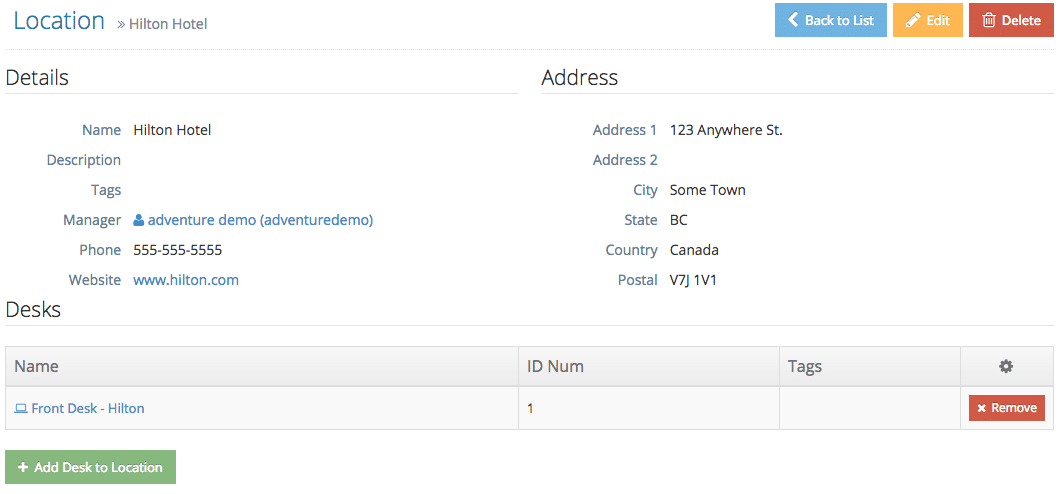Select the Name value Hilton Hotel
The image size is (1062, 494).
[172, 129]
